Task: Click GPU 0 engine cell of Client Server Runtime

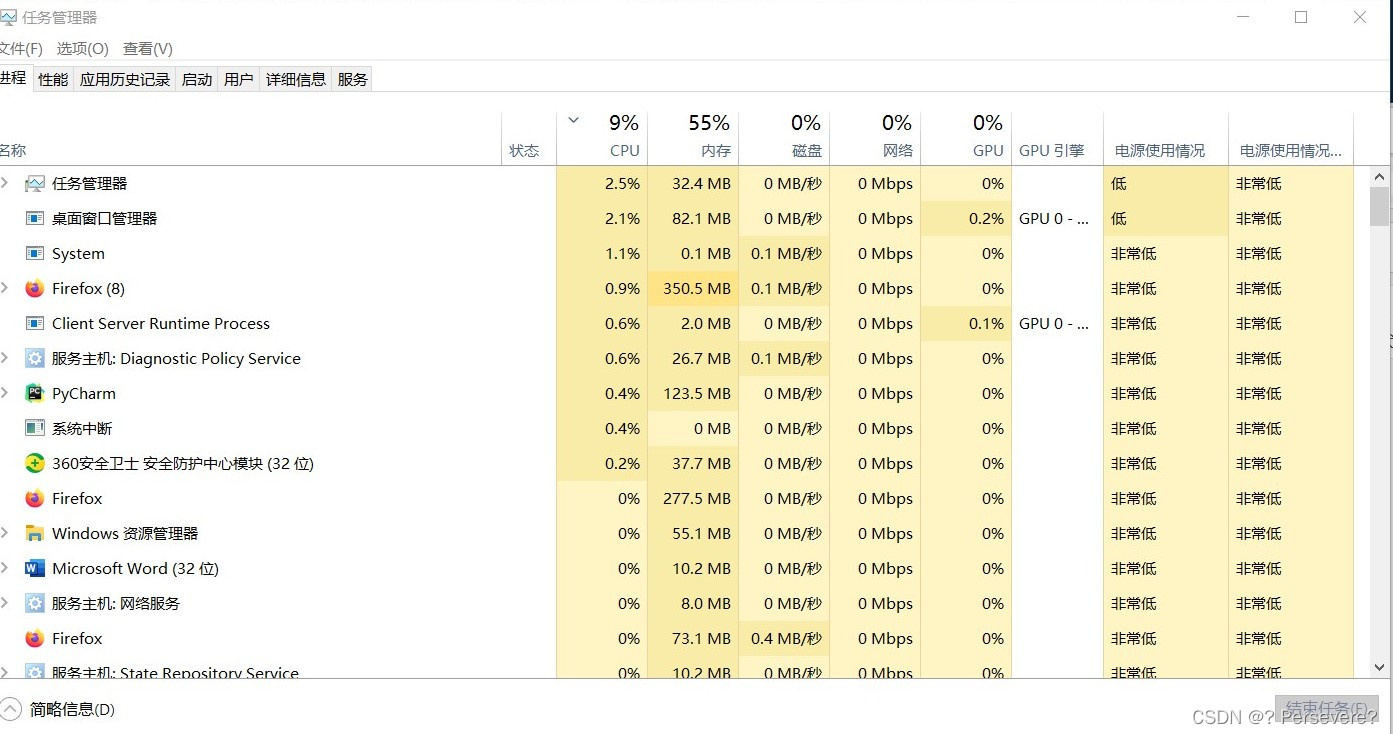Action: (1057, 324)
